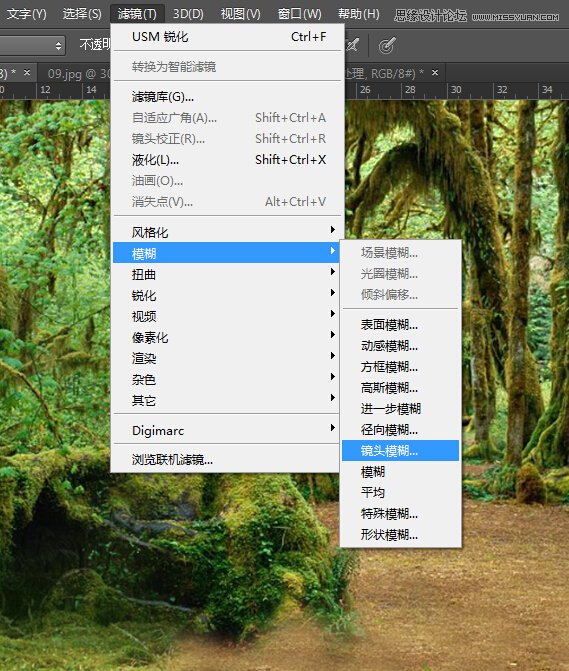Click the disabled 倾斜偏移... entry
This screenshot has height=671, width=569.
point(400,294)
